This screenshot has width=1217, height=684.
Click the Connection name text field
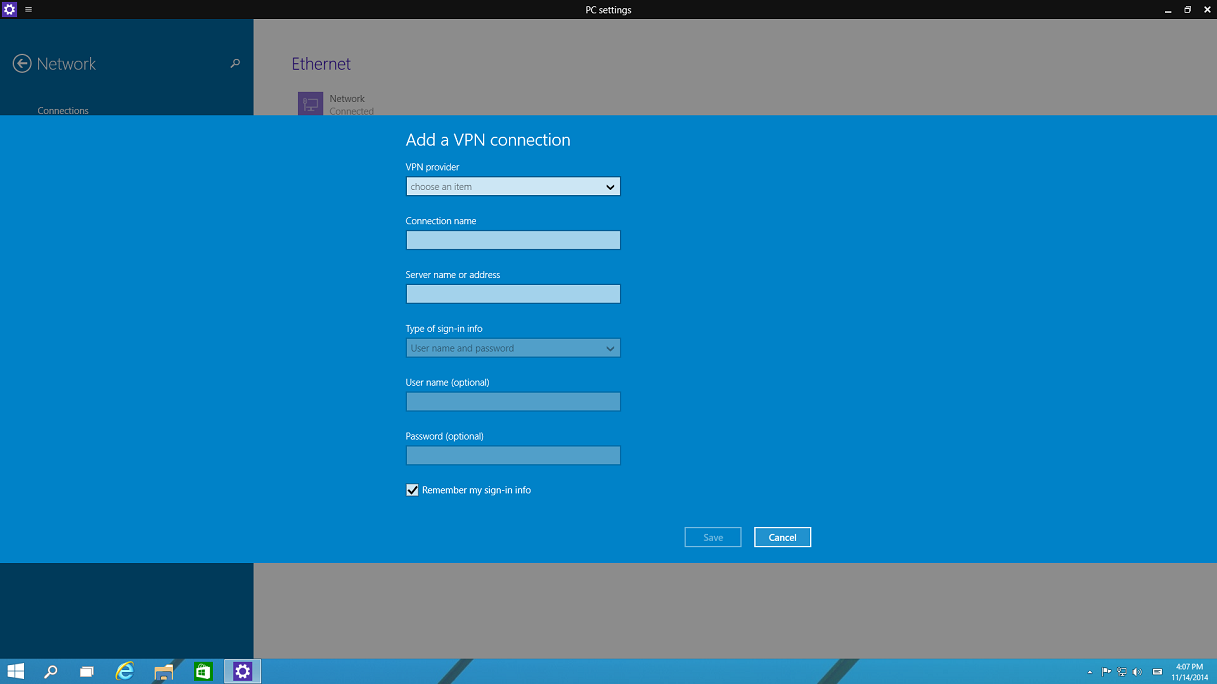[x=513, y=240]
